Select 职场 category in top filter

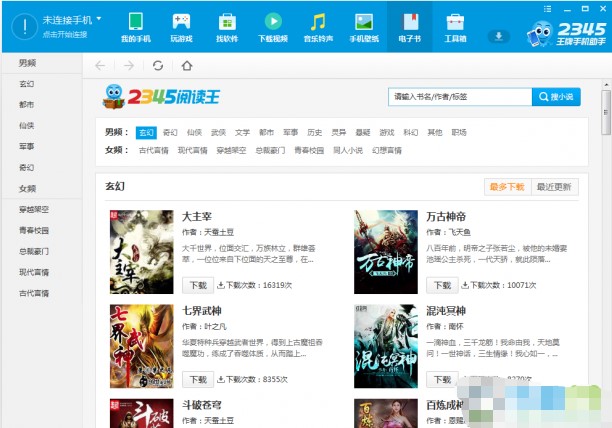[x=459, y=133]
